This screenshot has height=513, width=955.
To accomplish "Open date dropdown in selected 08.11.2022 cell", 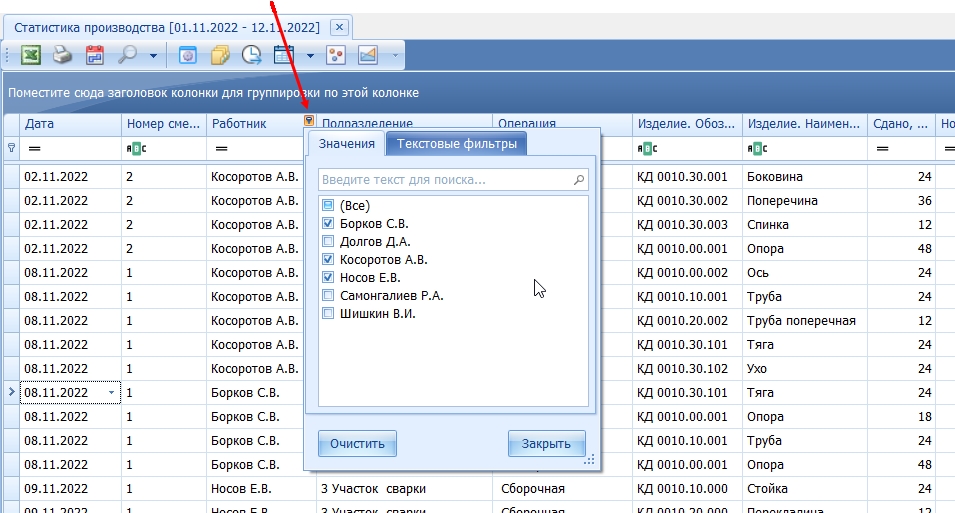I will click(111, 393).
